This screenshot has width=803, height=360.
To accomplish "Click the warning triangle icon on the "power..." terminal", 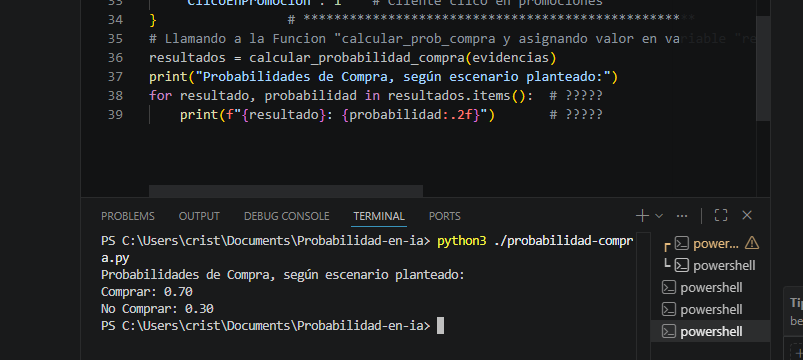I will 752,243.
